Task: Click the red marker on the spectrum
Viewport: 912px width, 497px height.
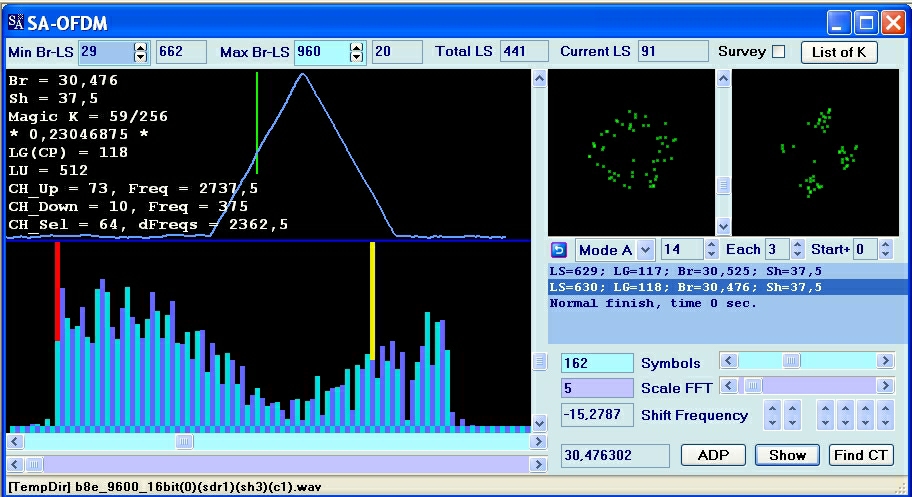Action: (x=57, y=292)
